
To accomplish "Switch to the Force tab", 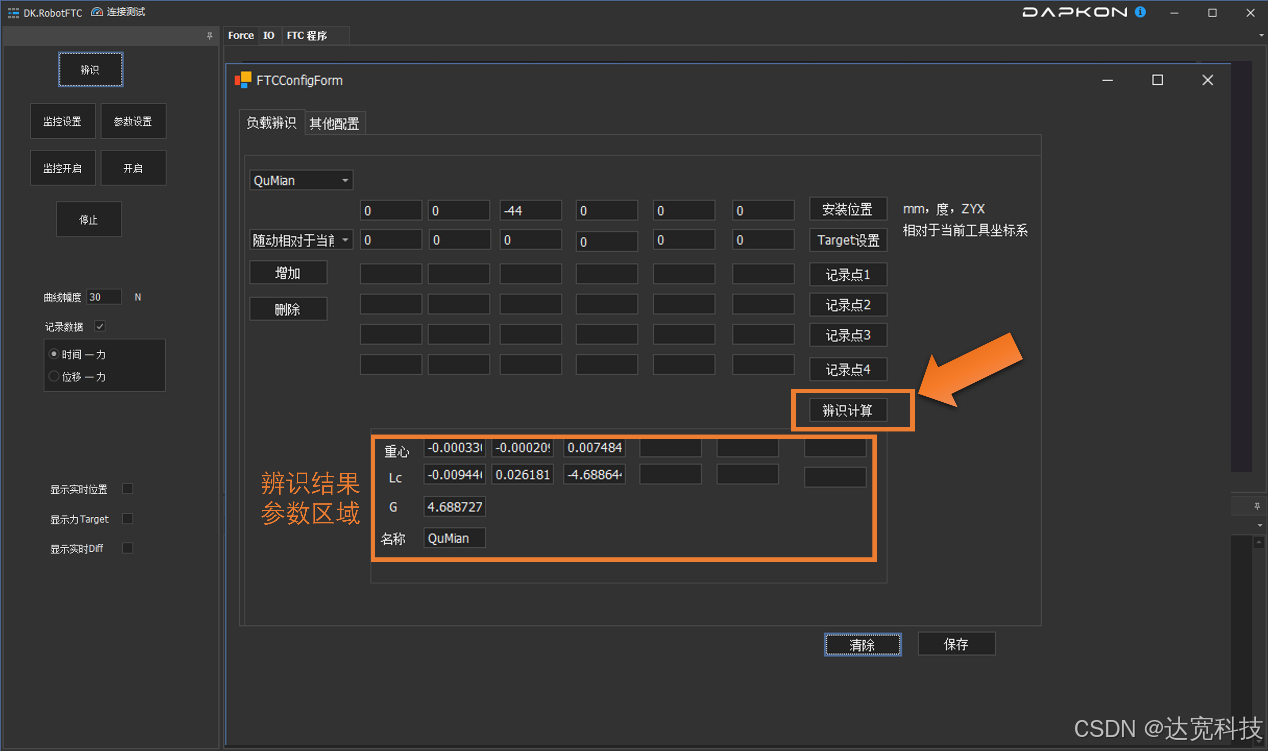I will tap(241, 35).
